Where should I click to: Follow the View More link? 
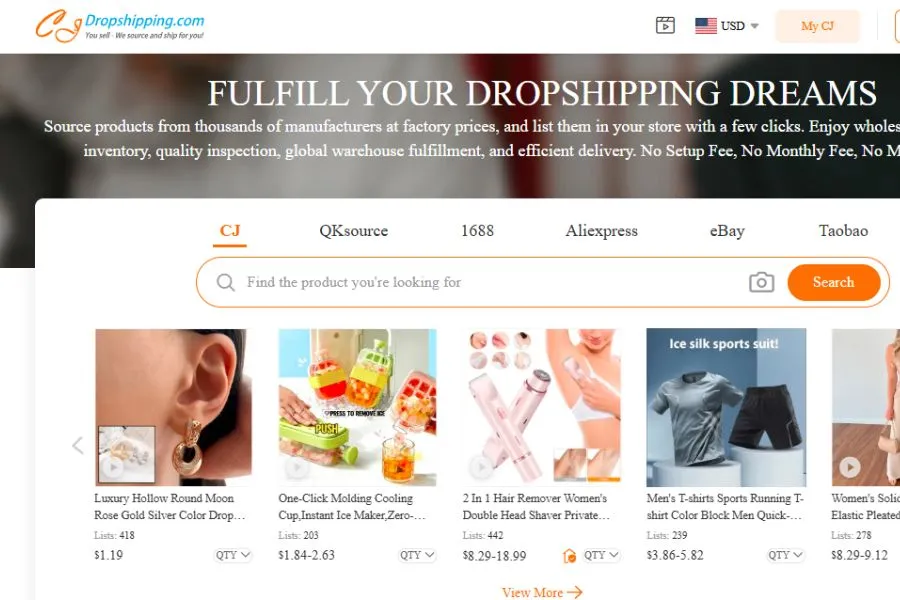click(x=542, y=592)
